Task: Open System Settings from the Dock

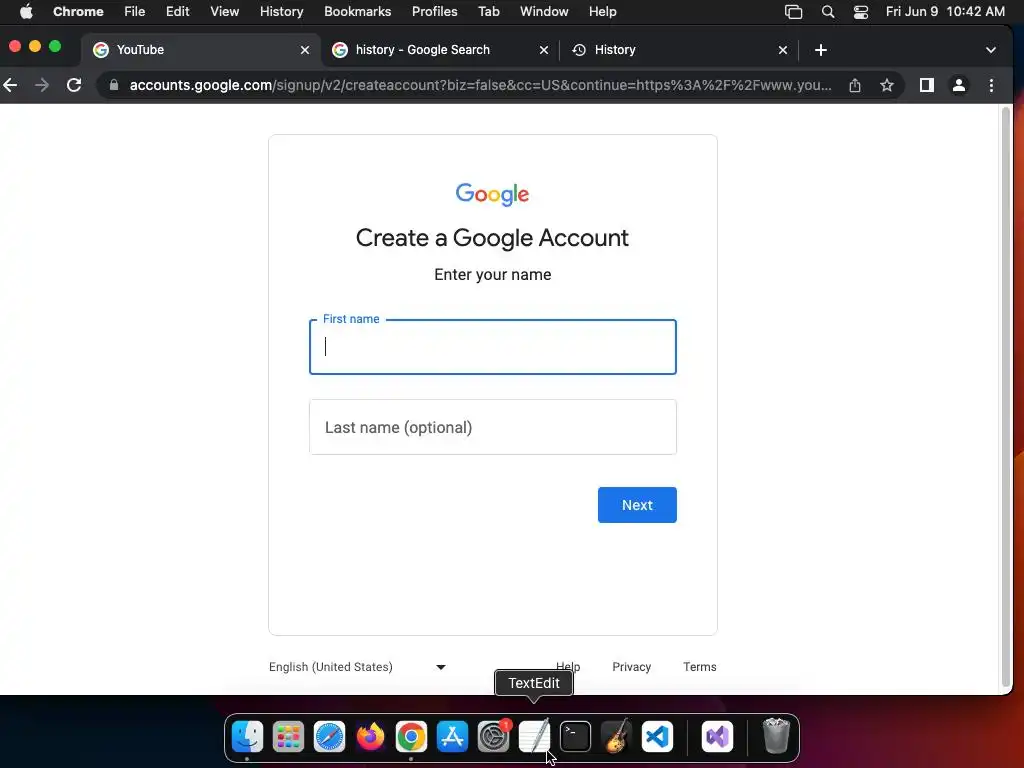Action: [x=493, y=737]
